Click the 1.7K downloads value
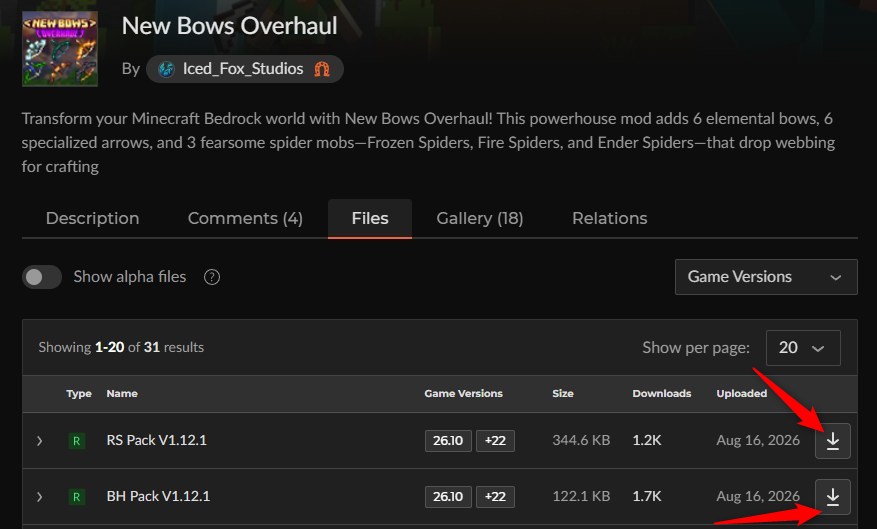Image resolution: width=877 pixels, height=529 pixels. click(647, 497)
